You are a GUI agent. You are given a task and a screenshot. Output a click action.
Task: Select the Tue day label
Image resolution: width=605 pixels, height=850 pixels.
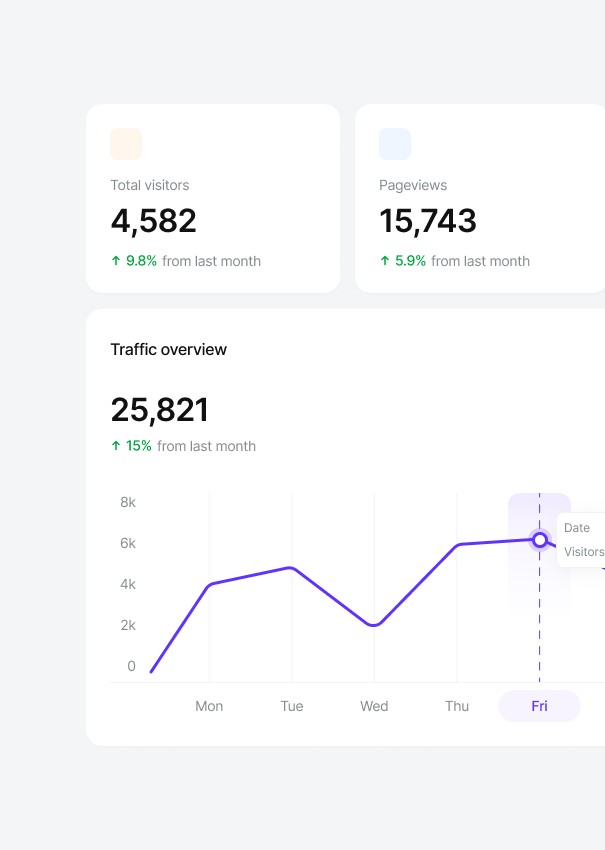[x=292, y=706]
